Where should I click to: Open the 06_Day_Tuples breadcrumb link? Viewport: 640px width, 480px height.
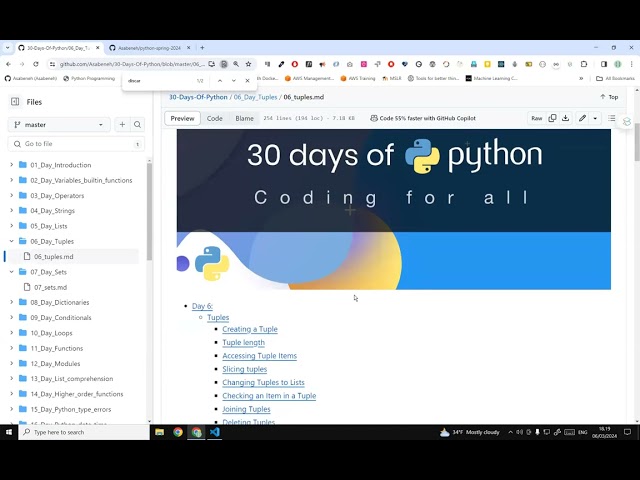coord(255,97)
